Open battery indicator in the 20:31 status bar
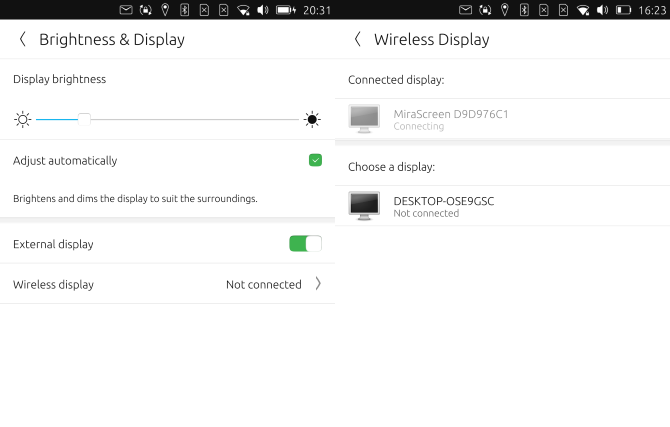Screen dimensions: 670x427 click(285, 10)
